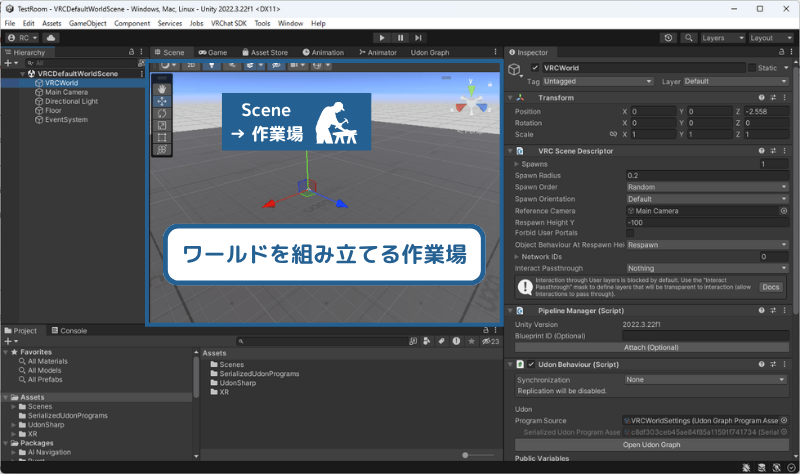Viewport: 800px width, 474px height.
Task: Open the undo history icon
Action: tap(668, 38)
